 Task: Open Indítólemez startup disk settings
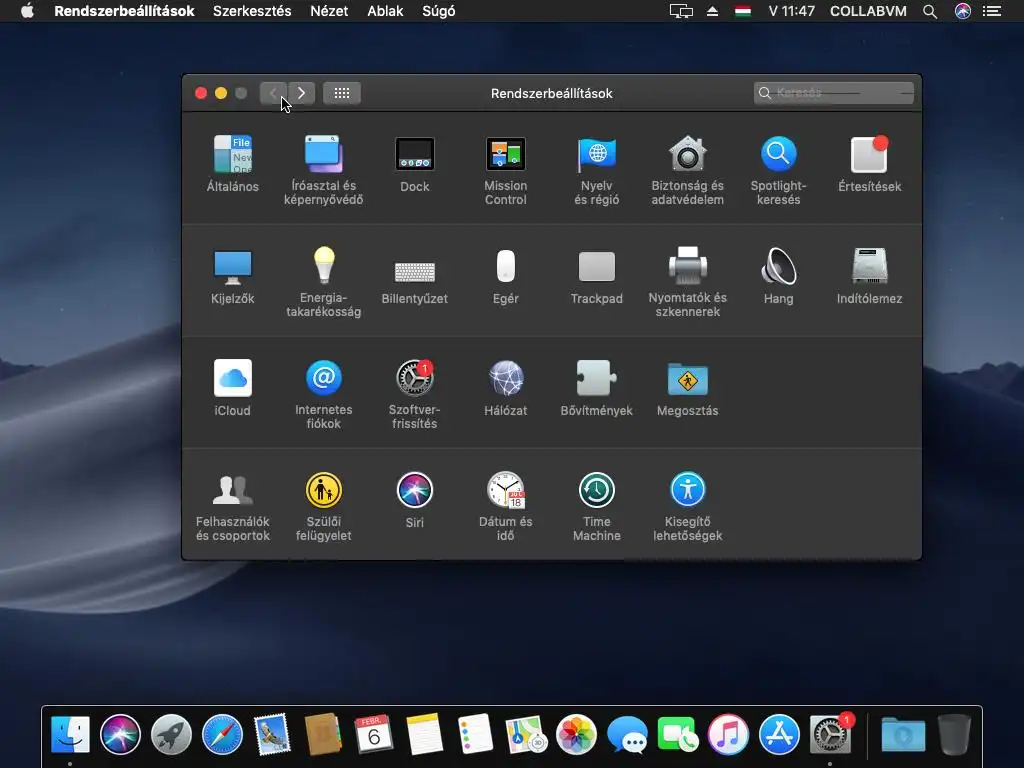869,276
